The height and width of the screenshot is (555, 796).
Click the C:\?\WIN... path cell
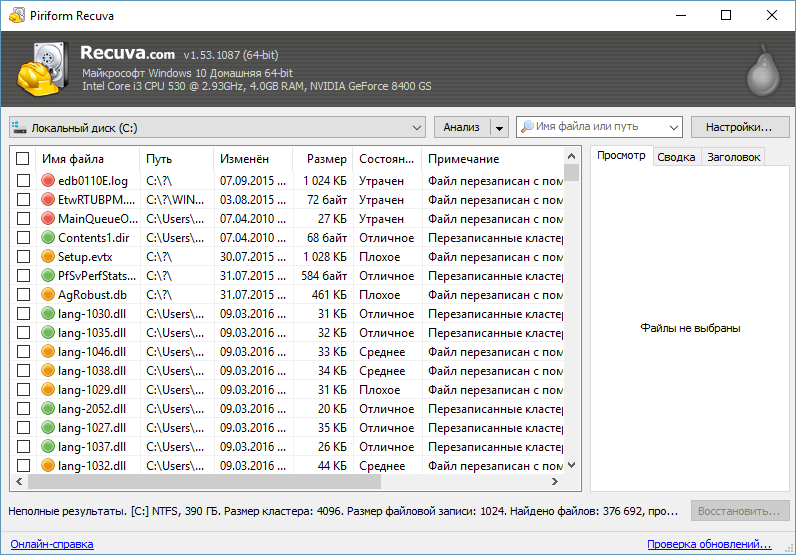tap(175, 200)
